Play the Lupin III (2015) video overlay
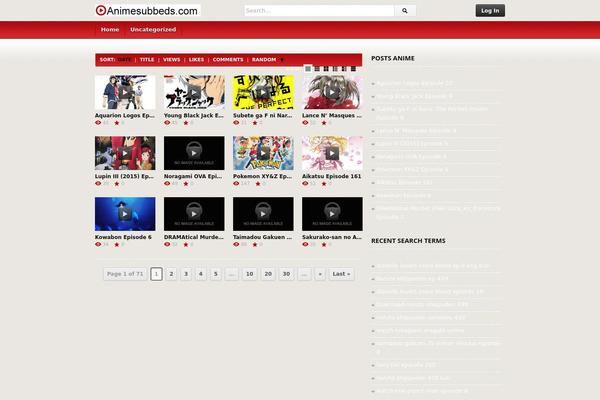600x400 pixels. [125, 153]
